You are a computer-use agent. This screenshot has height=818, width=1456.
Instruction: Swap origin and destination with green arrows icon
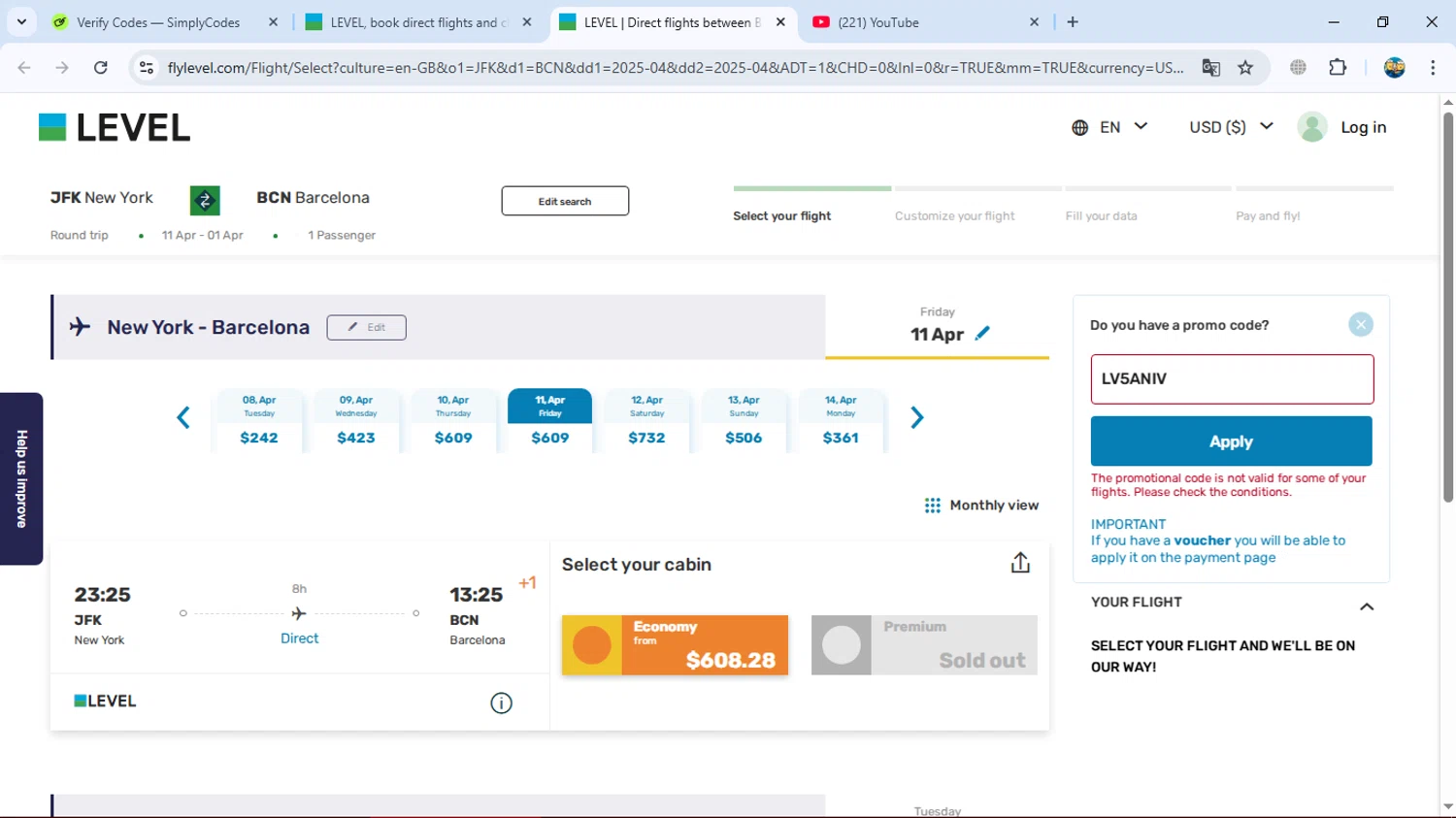pyautogui.click(x=205, y=201)
